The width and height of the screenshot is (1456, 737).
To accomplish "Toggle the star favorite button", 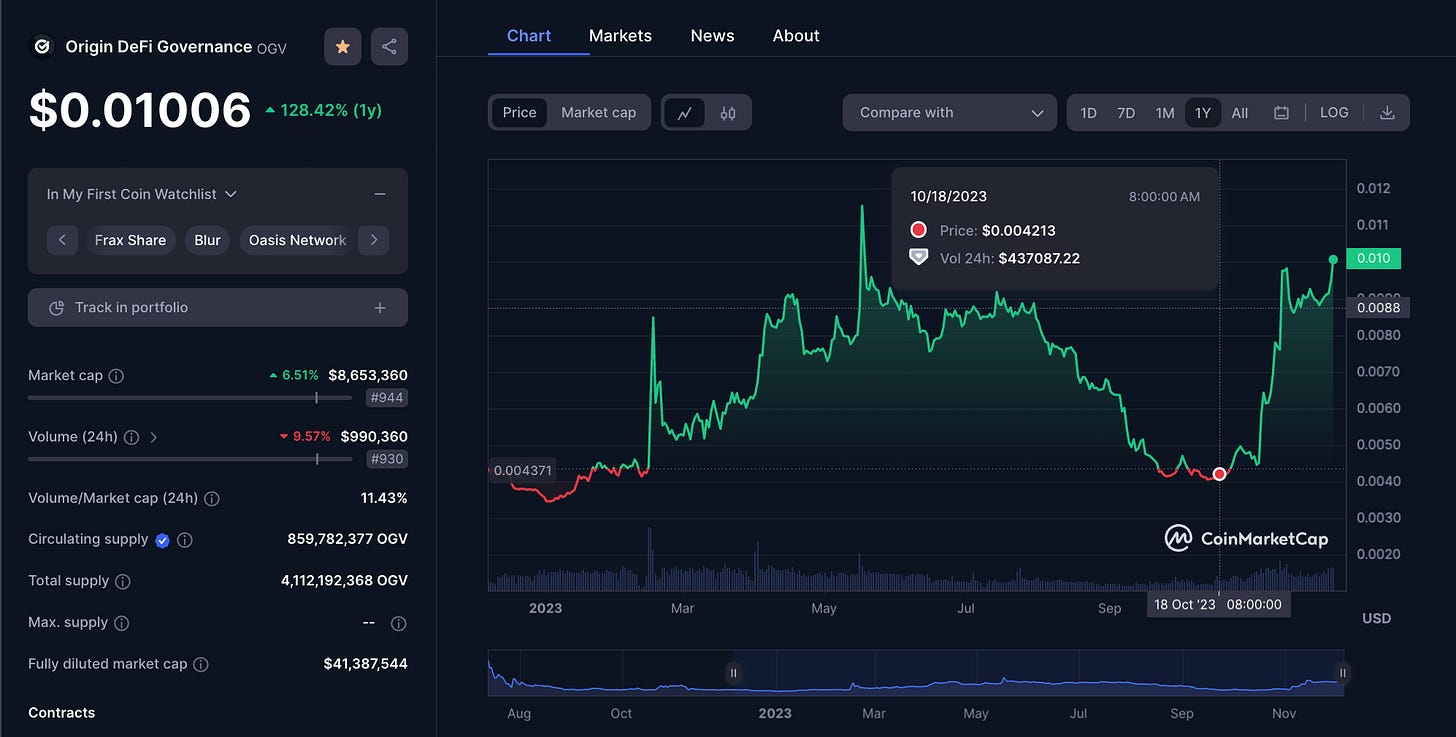I will [x=342, y=46].
